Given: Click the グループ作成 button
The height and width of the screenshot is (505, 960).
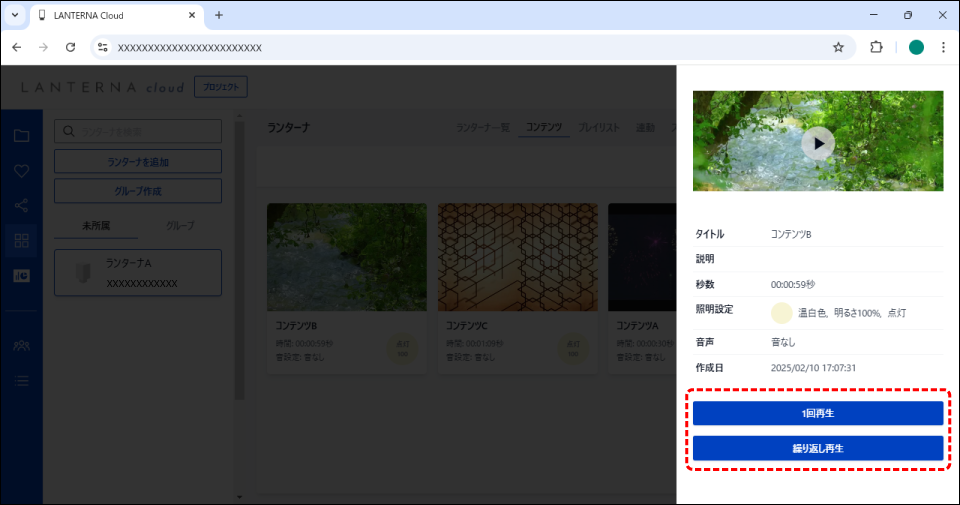Looking at the screenshot, I should (x=137, y=191).
